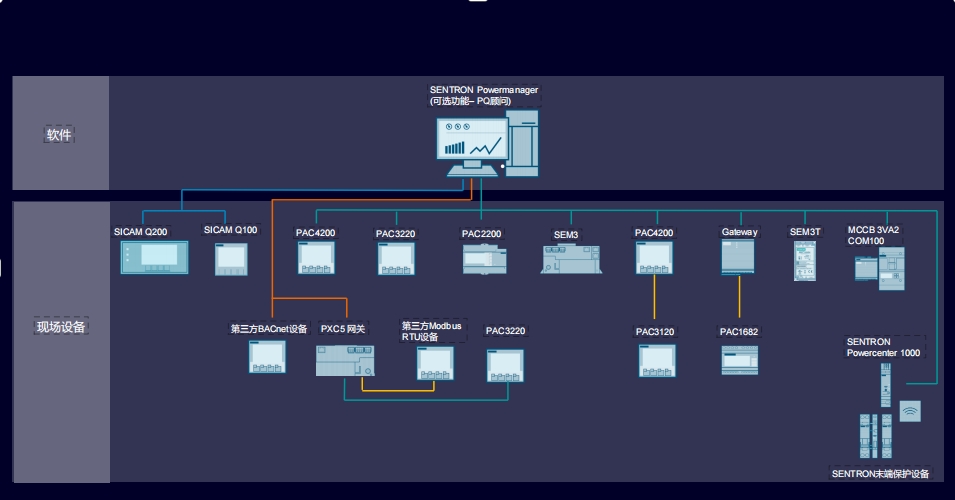Select the SICAM Q200 device icon
Image resolution: width=955 pixels, height=500 pixels.
[154, 257]
